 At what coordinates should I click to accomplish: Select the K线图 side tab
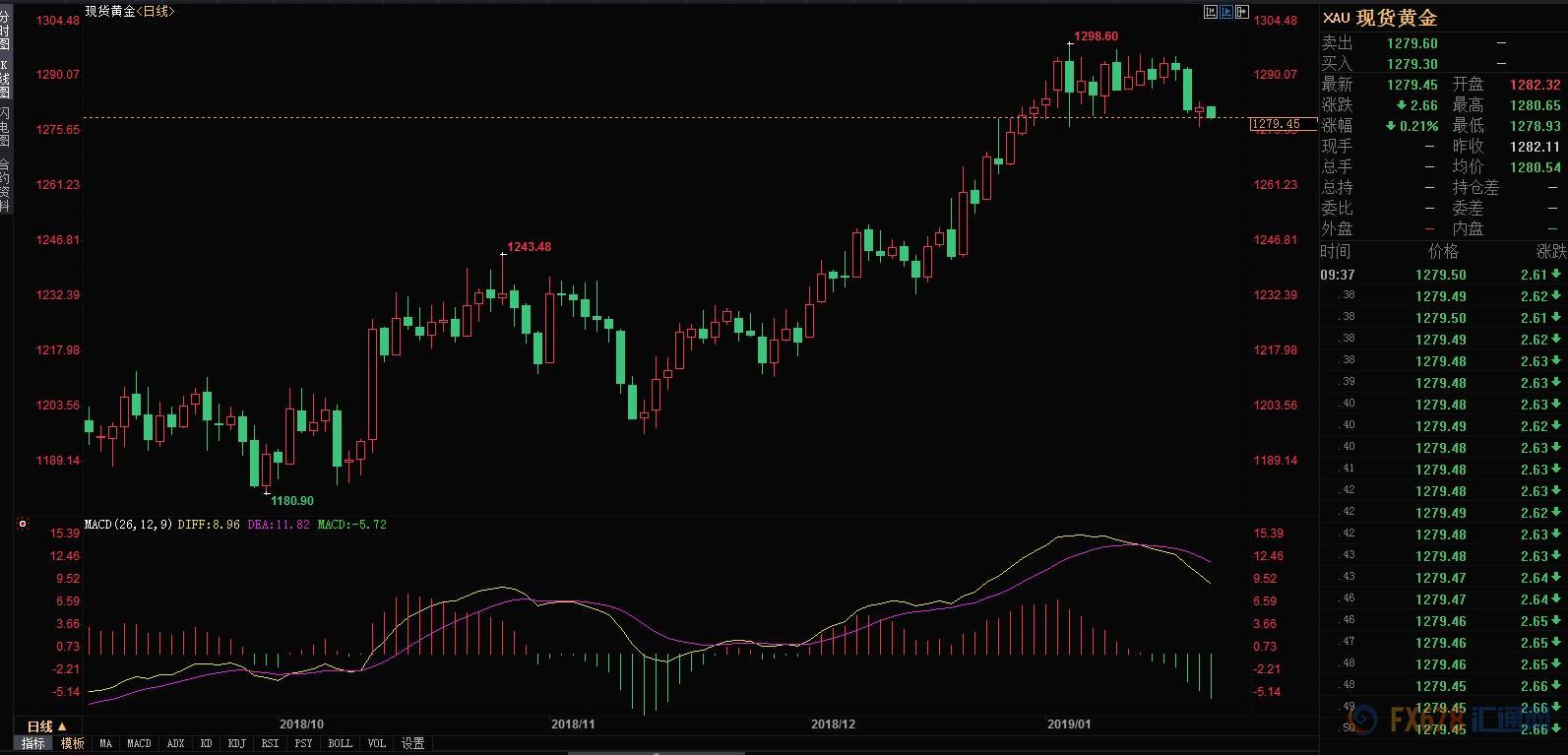pos(5,79)
